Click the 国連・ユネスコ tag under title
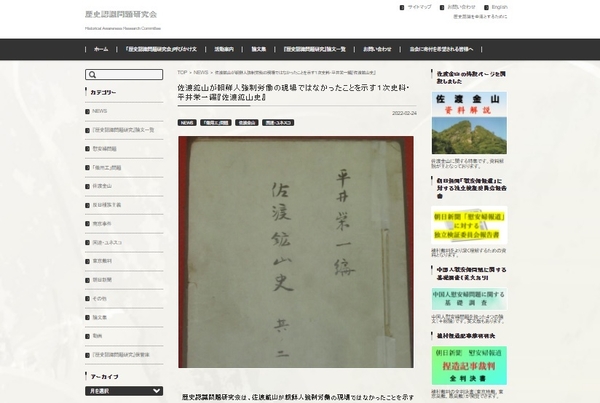The height and width of the screenshot is (403, 600). tap(278, 123)
